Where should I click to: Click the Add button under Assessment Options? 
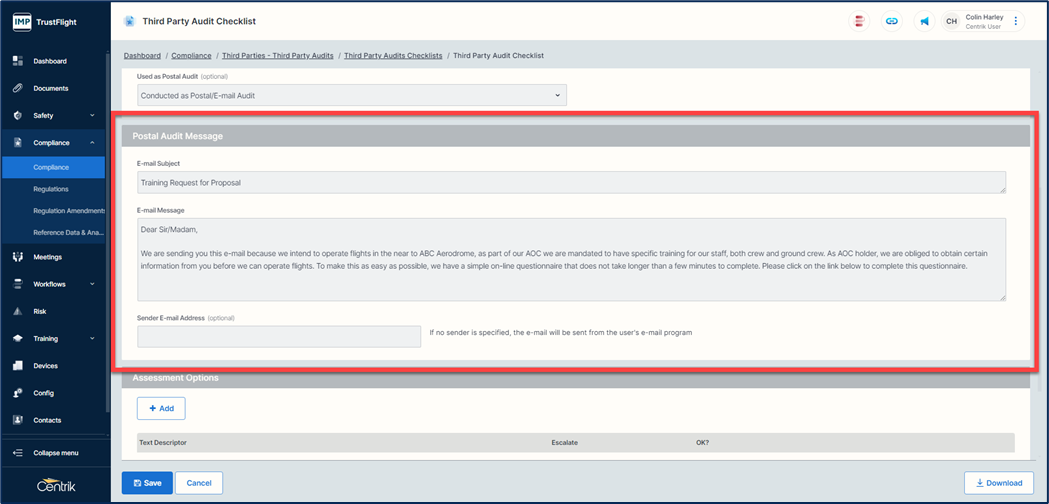[x=161, y=408]
